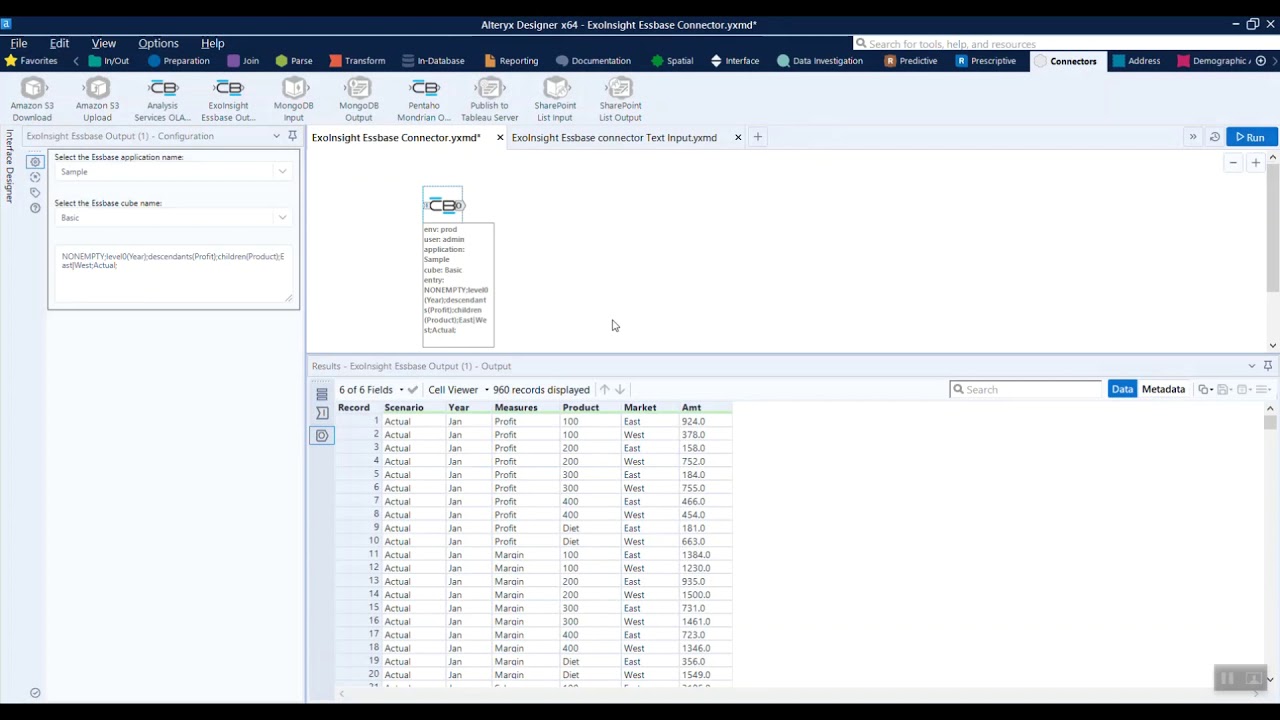The width and height of the screenshot is (1280, 720).
Task: Select the Publish to Tableau Server tool
Action: pyautogui.click(x=490, y=99)
